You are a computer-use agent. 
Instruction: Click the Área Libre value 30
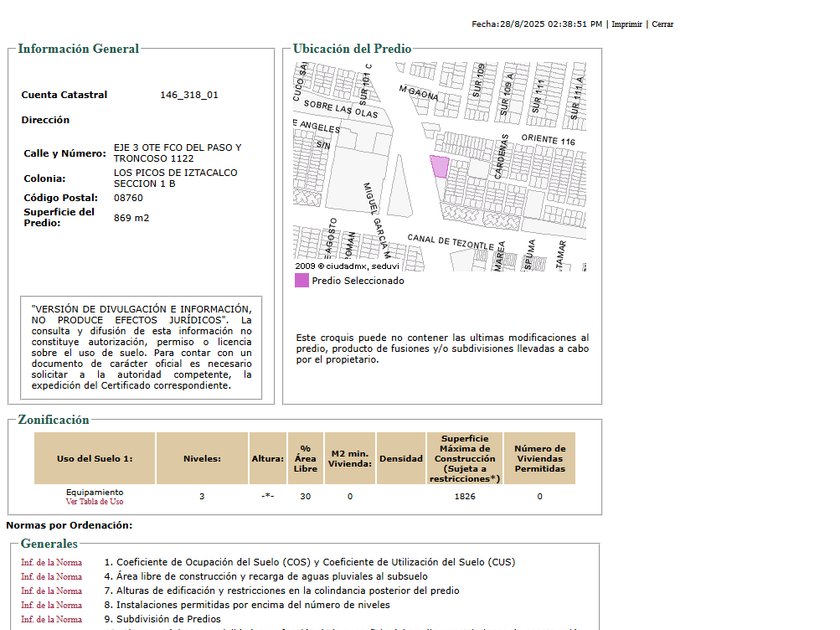click(x=305, y=497)
